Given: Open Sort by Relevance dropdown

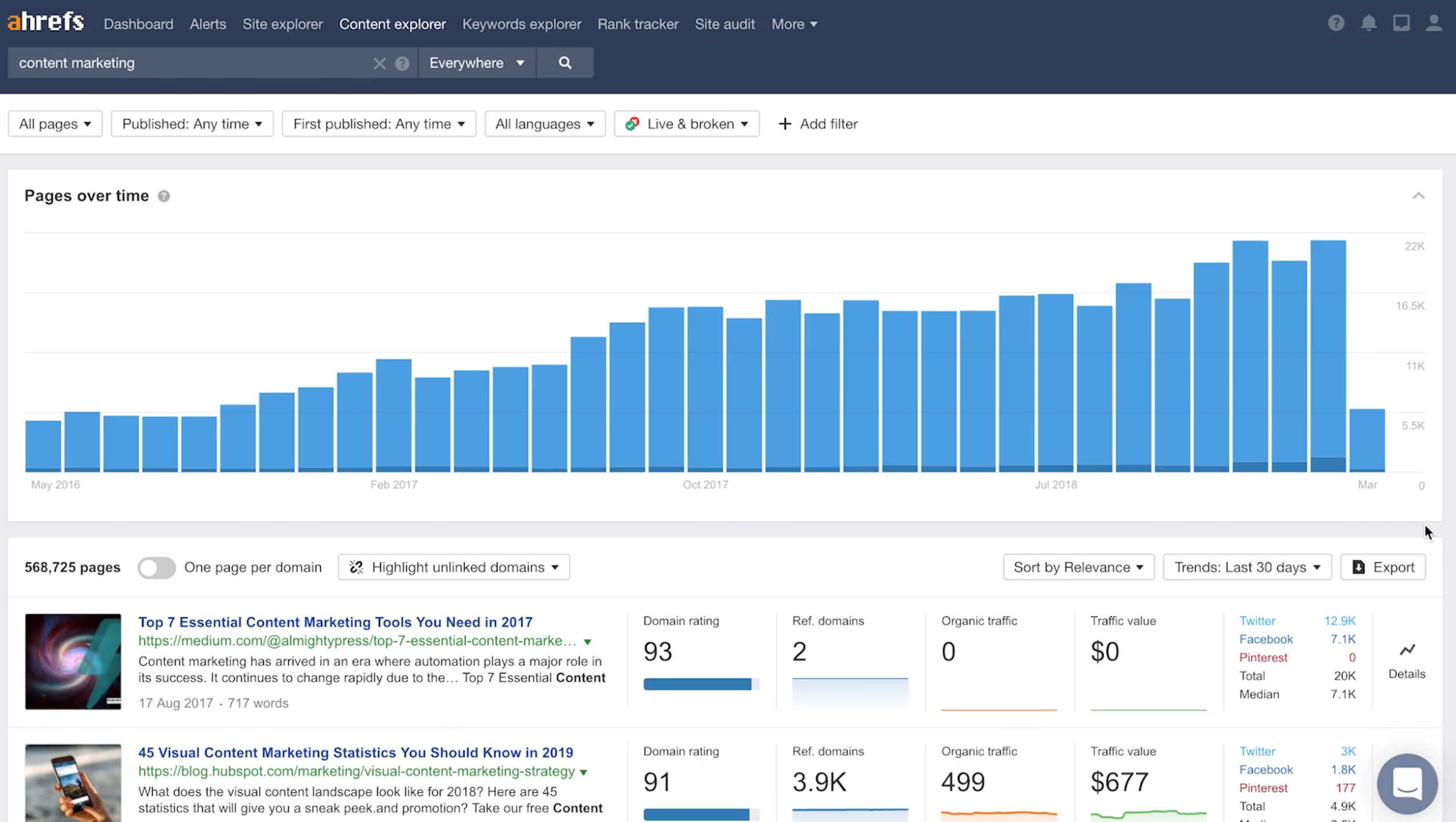Looking at the screenshot, I should pos(1078,567).
